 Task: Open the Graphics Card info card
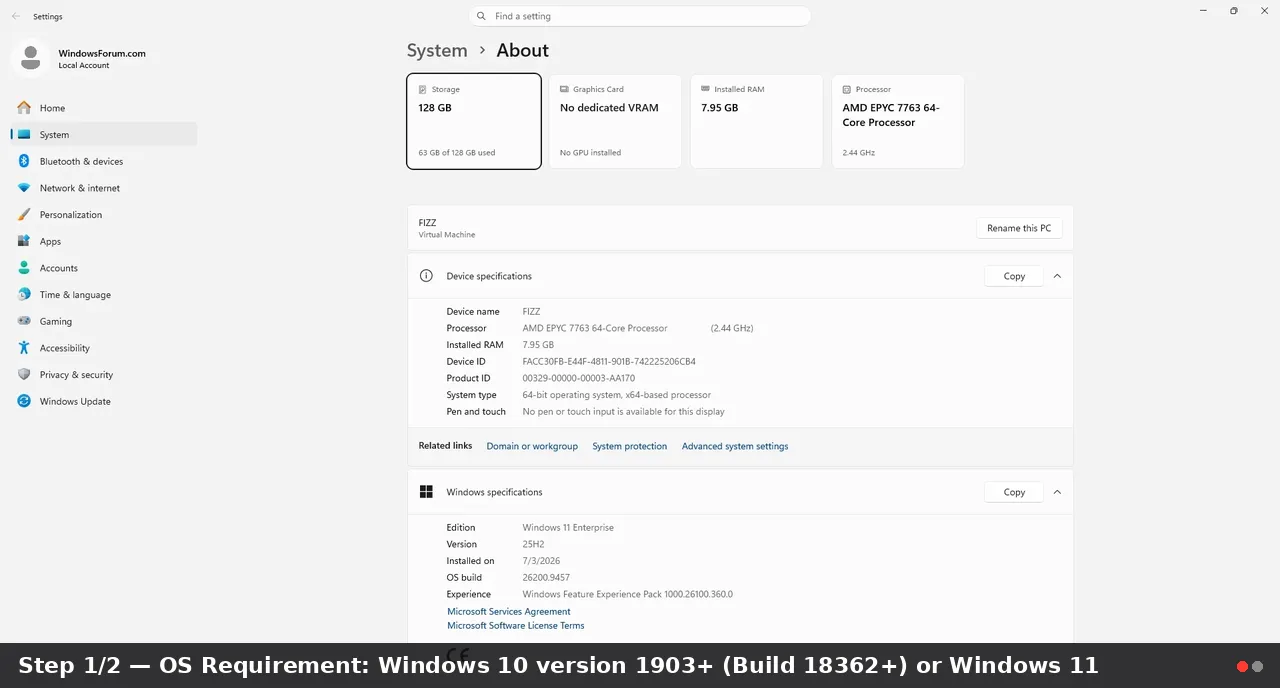(615, 121)
